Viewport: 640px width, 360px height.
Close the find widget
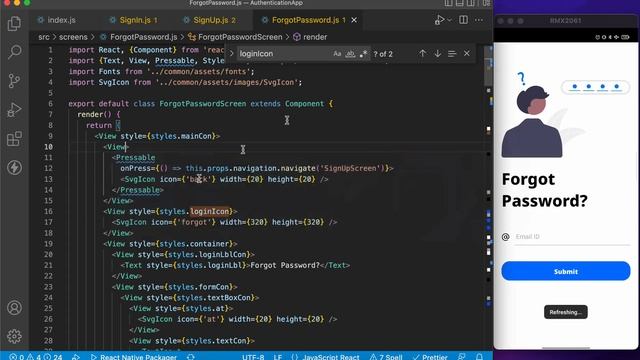point(467,53)
